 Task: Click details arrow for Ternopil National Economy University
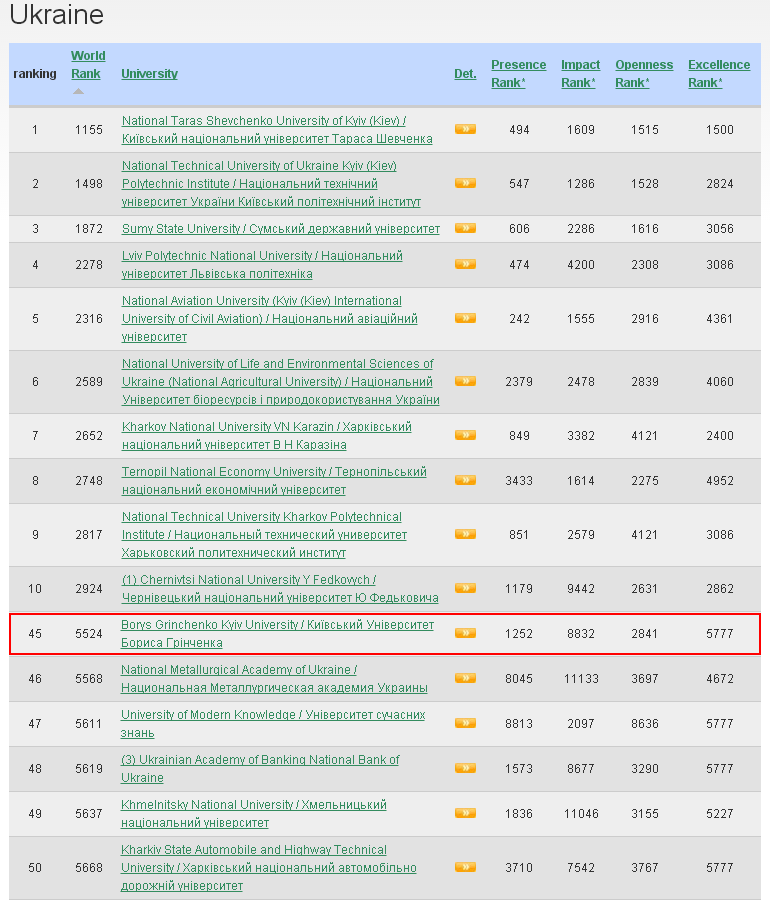465,480
